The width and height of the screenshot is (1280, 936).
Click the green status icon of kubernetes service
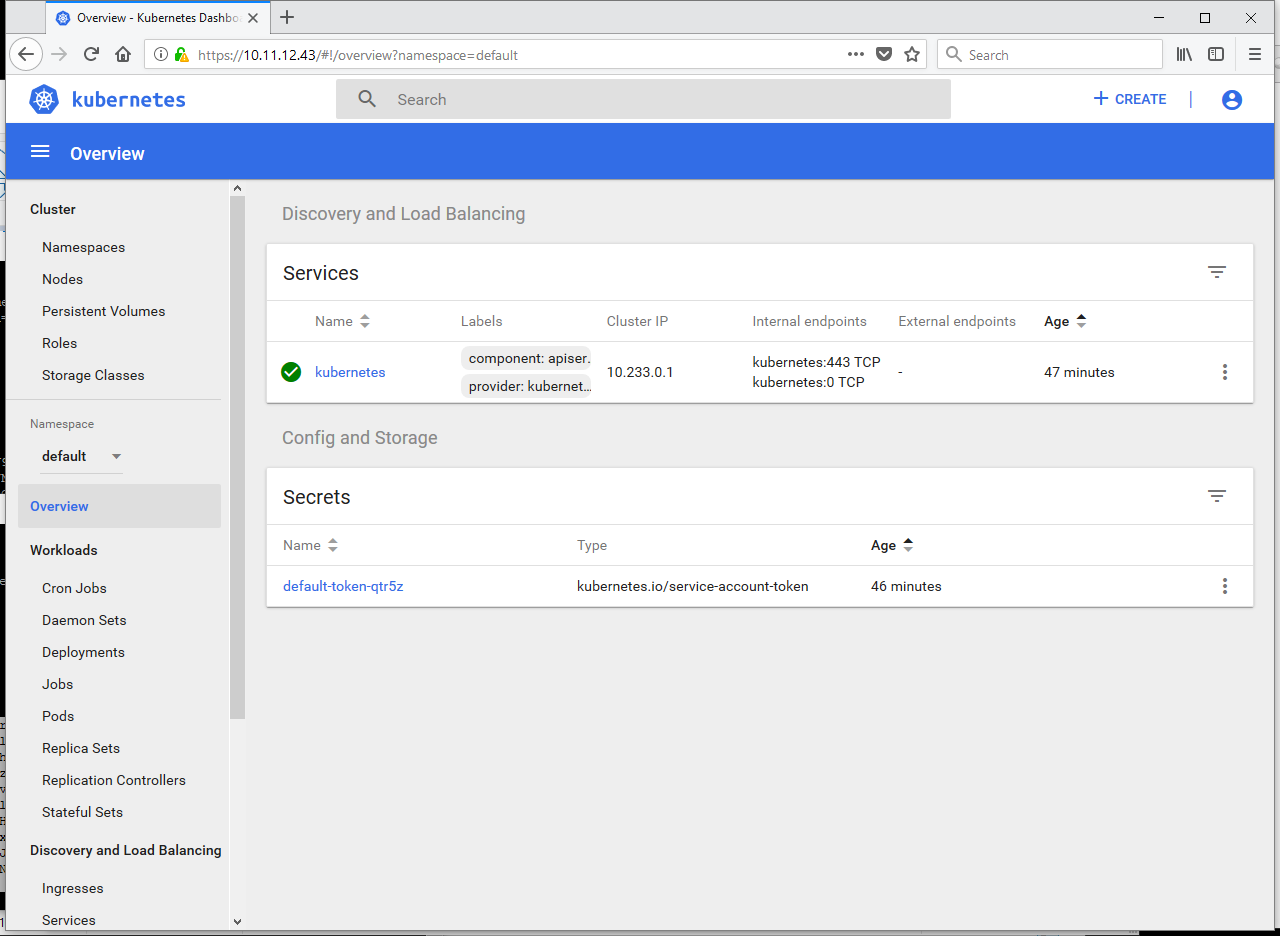291,372
